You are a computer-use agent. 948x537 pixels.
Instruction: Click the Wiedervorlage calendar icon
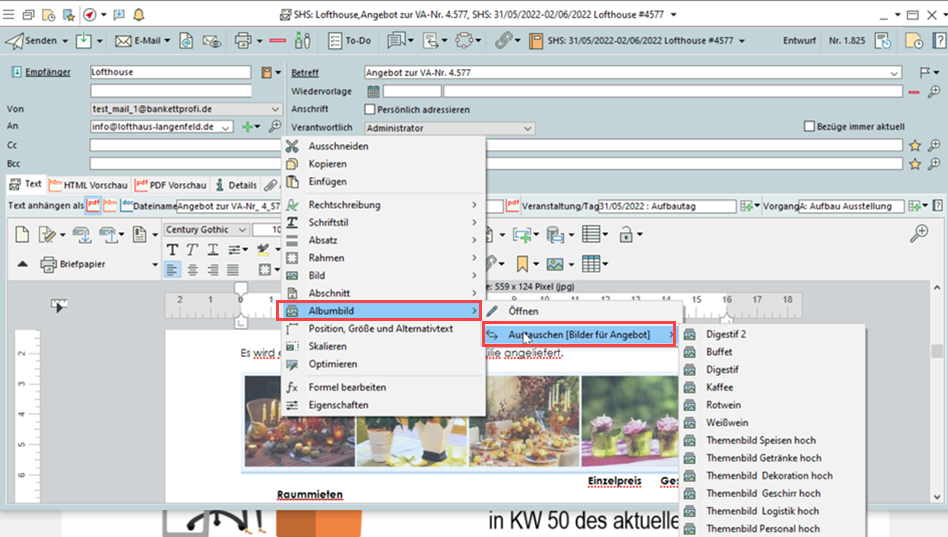coord(373,91)
